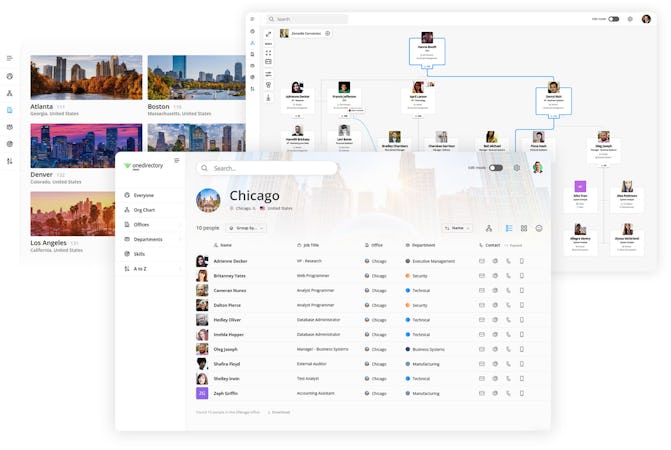The width and height of the screenshot is (671, 450).
Task: Click the menu icon in the offices window sidebar
Action: click(x=10, y=58)
